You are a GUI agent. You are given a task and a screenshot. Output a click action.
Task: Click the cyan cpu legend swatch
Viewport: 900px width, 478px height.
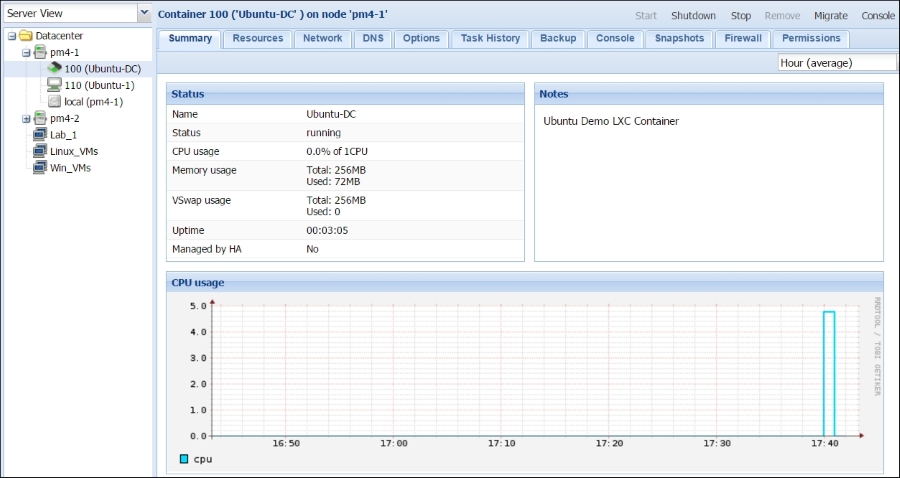(184, 459)
